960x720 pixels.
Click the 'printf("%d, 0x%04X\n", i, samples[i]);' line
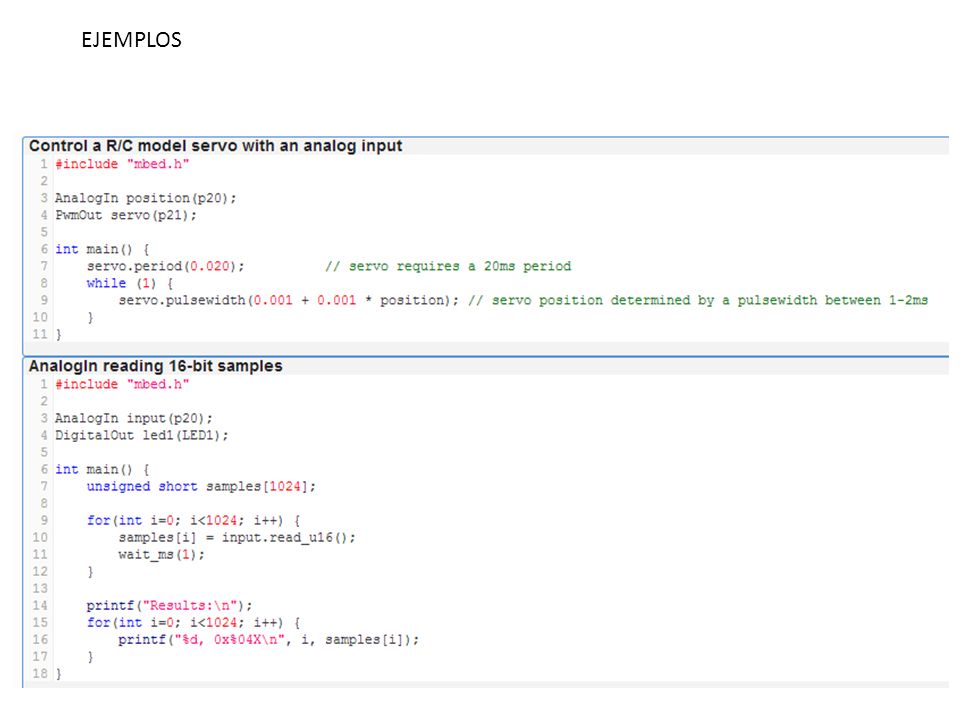[x=269, y=640]
